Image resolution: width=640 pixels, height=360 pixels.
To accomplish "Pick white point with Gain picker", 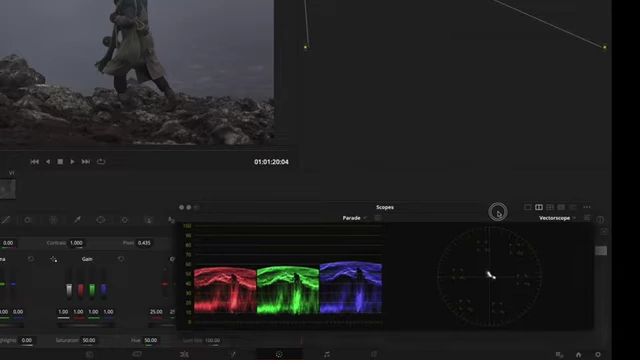I will click(53, 259).
